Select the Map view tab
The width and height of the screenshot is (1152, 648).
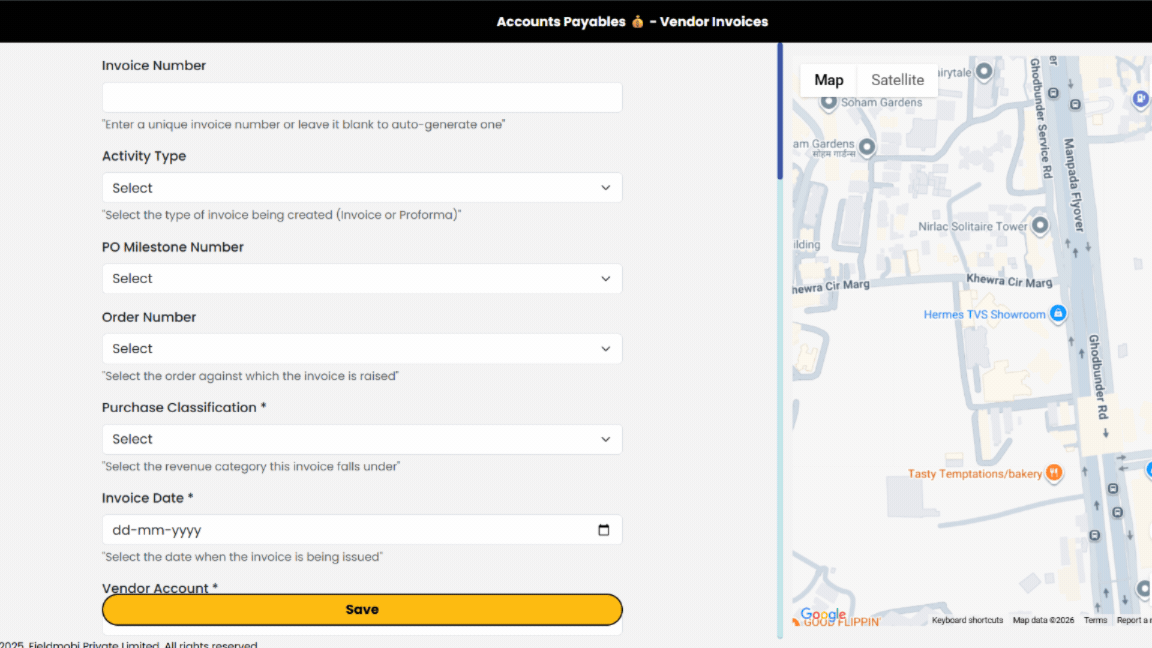pyautogui.click(x=829, y=80)
